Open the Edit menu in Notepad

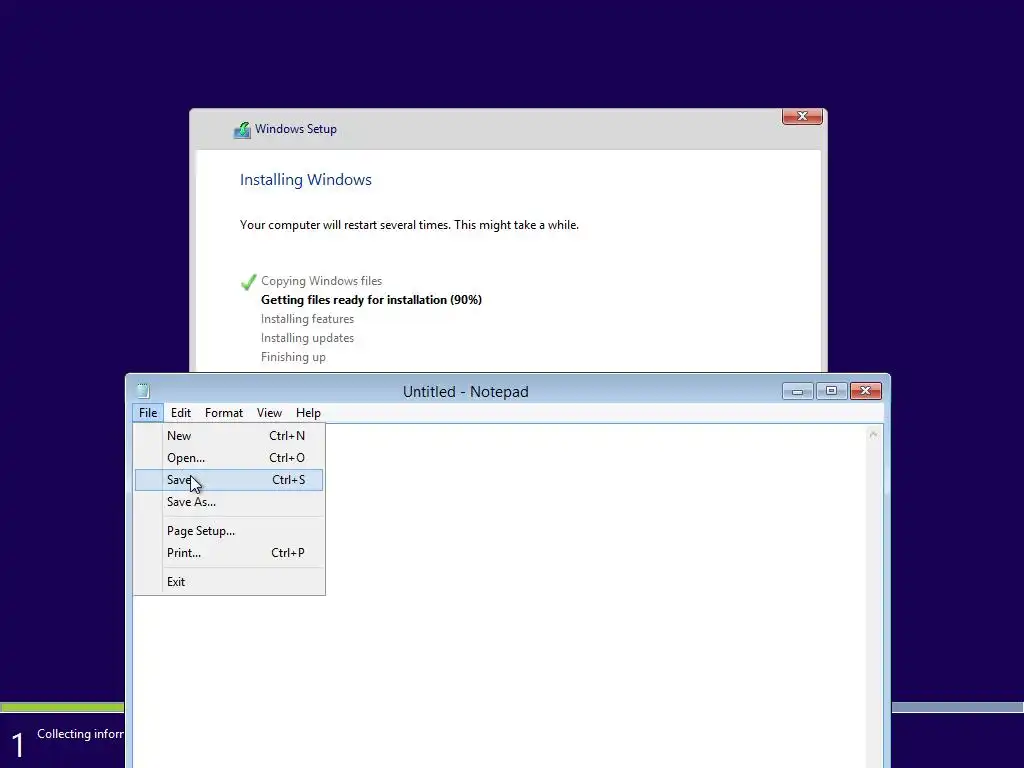pyautogui.click(x=181, y=413)
